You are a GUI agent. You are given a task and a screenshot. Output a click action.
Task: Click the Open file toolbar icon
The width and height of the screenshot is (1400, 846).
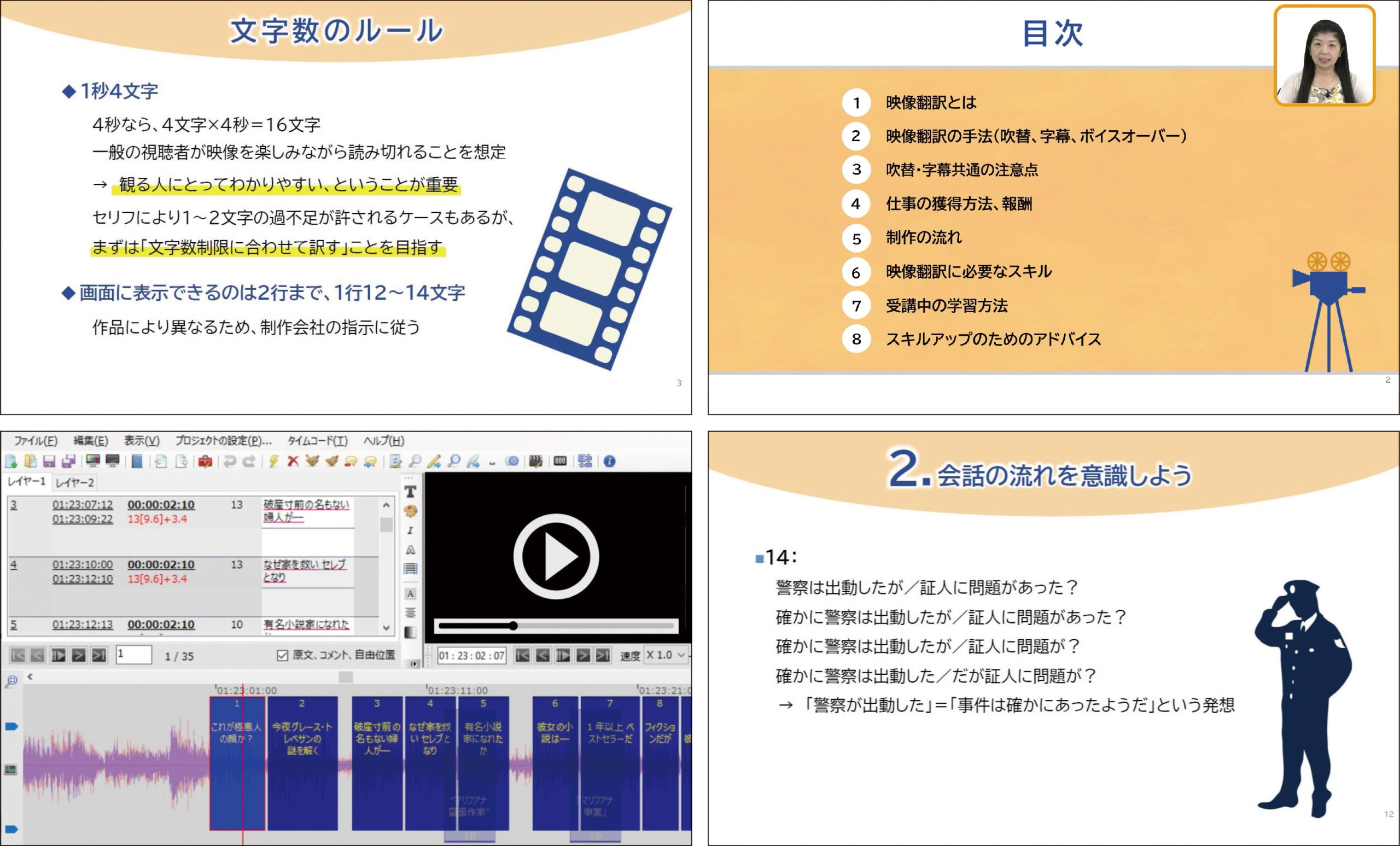30,462
